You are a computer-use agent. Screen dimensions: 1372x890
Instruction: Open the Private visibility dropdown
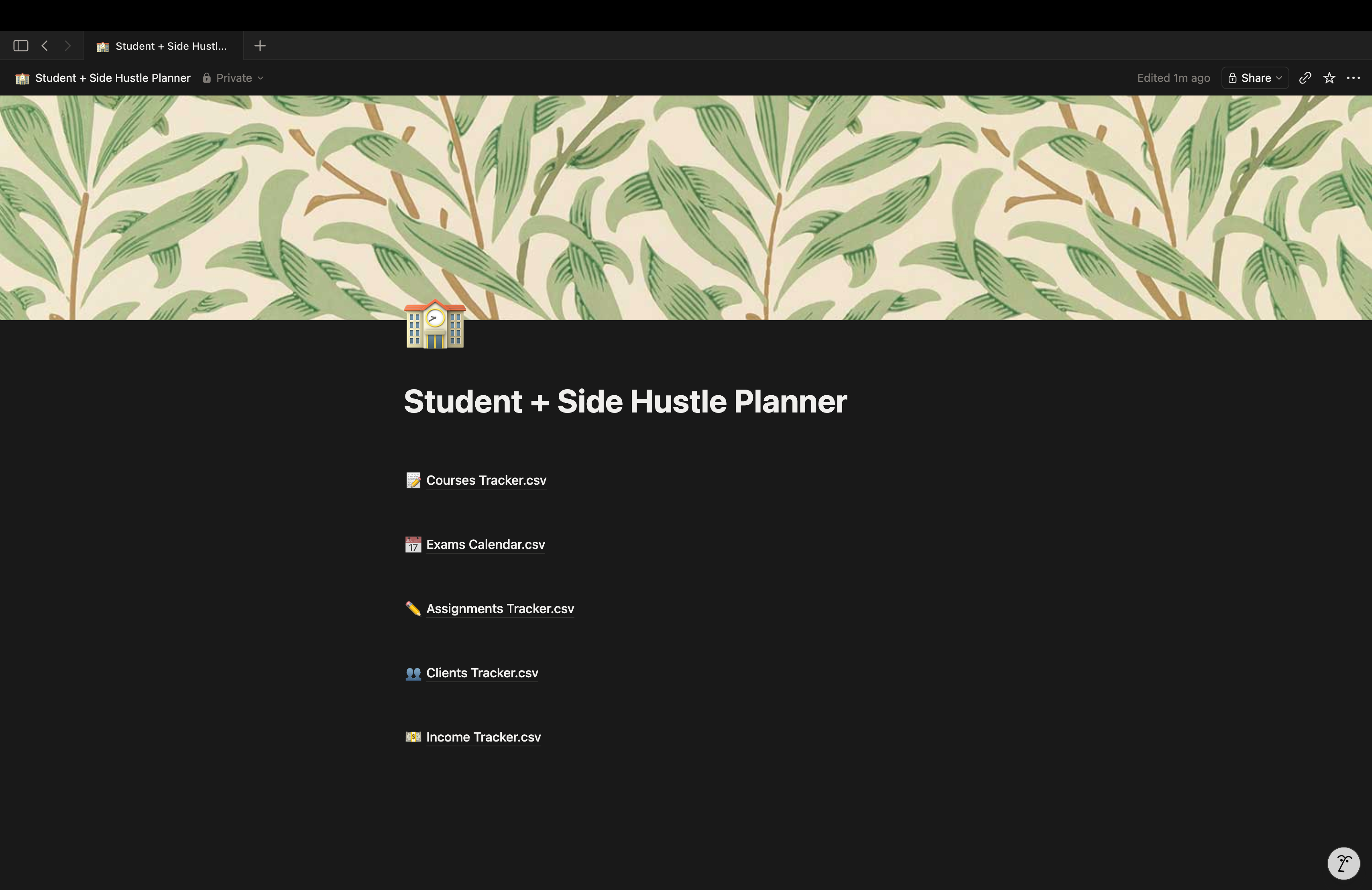[234, 78]
